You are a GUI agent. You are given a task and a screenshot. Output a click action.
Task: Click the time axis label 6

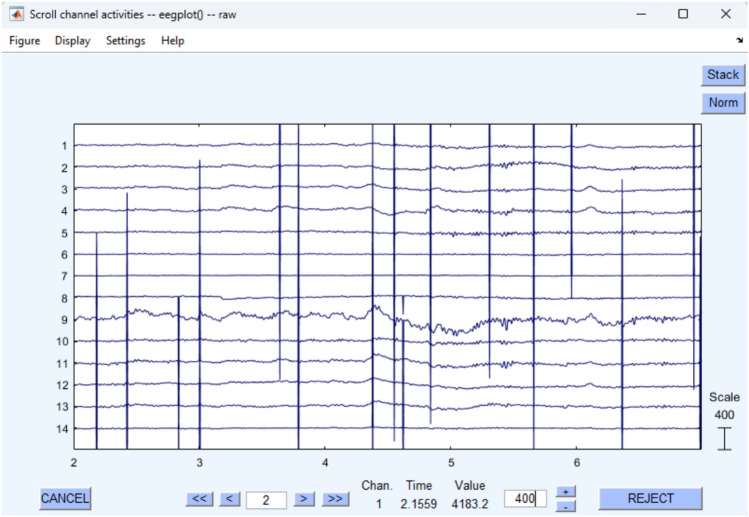tap(577, 463)
